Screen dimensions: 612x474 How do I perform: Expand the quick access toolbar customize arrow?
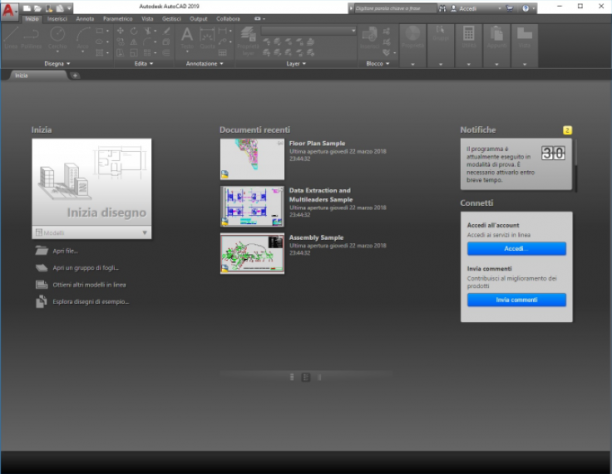click(69, 8)
